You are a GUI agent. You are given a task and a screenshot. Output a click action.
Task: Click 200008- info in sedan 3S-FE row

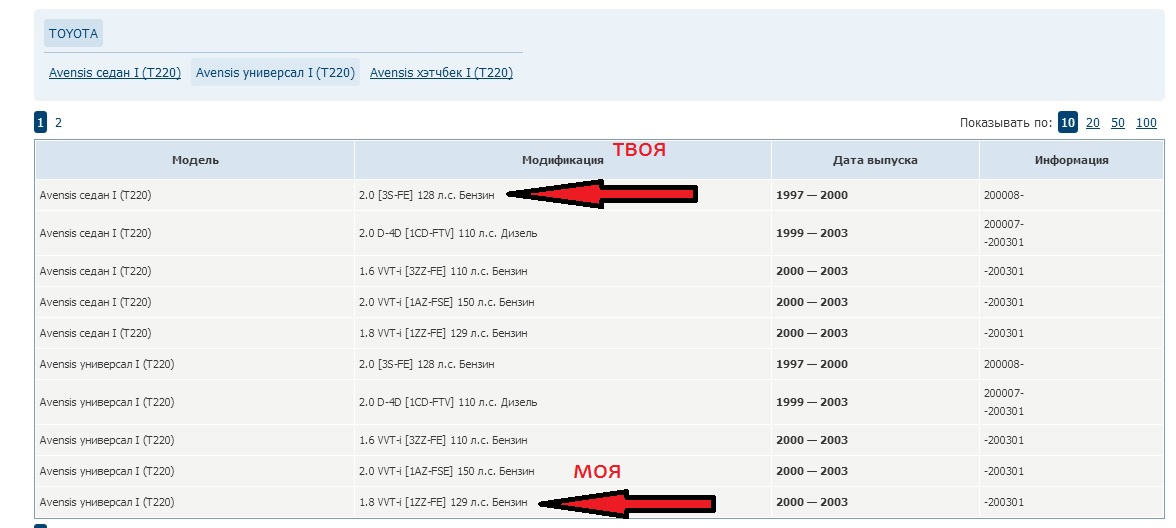pos(1004,195)
